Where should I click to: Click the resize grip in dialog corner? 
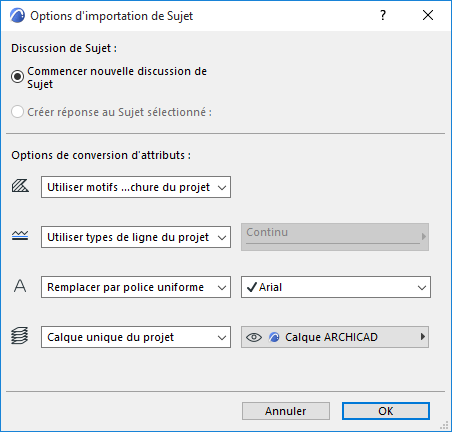click(x=444, y=425)
